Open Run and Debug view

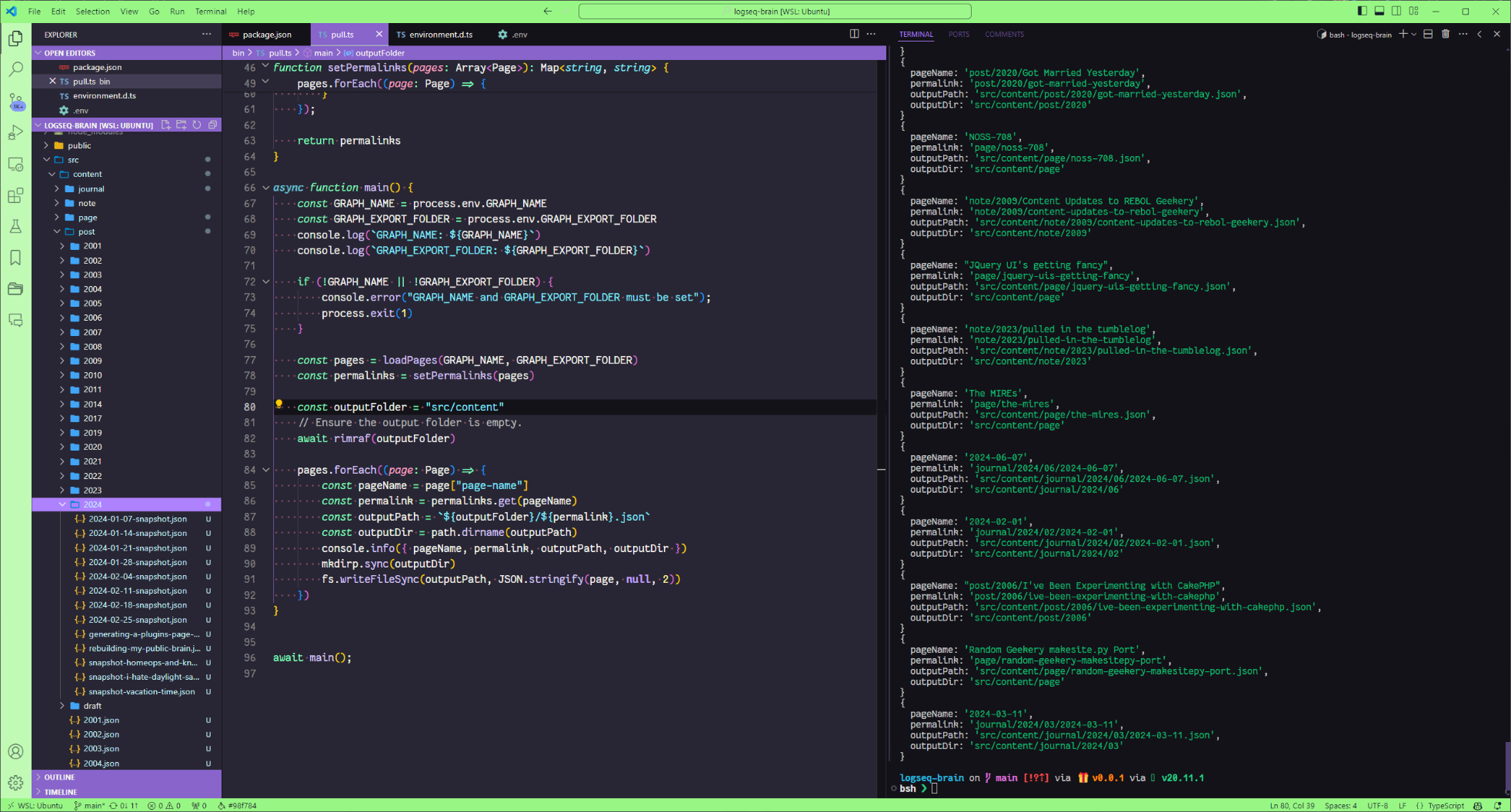15,132
